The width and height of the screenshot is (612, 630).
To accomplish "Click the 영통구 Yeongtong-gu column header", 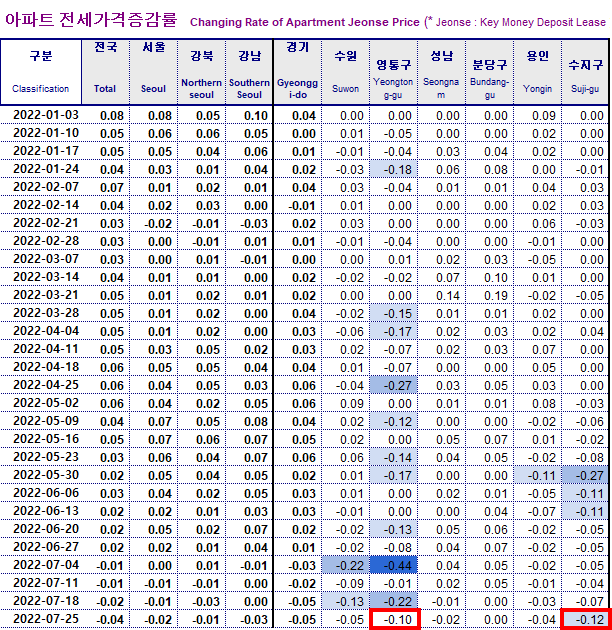I will 393,72.
